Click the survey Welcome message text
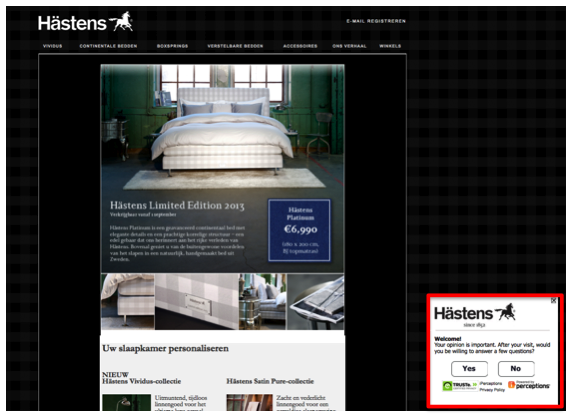The width and height of the screenshot is (572, 415). point(492,345)
